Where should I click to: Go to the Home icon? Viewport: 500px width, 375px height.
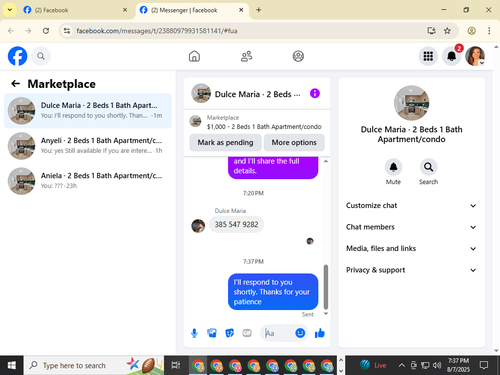click(x=194, y=56)
